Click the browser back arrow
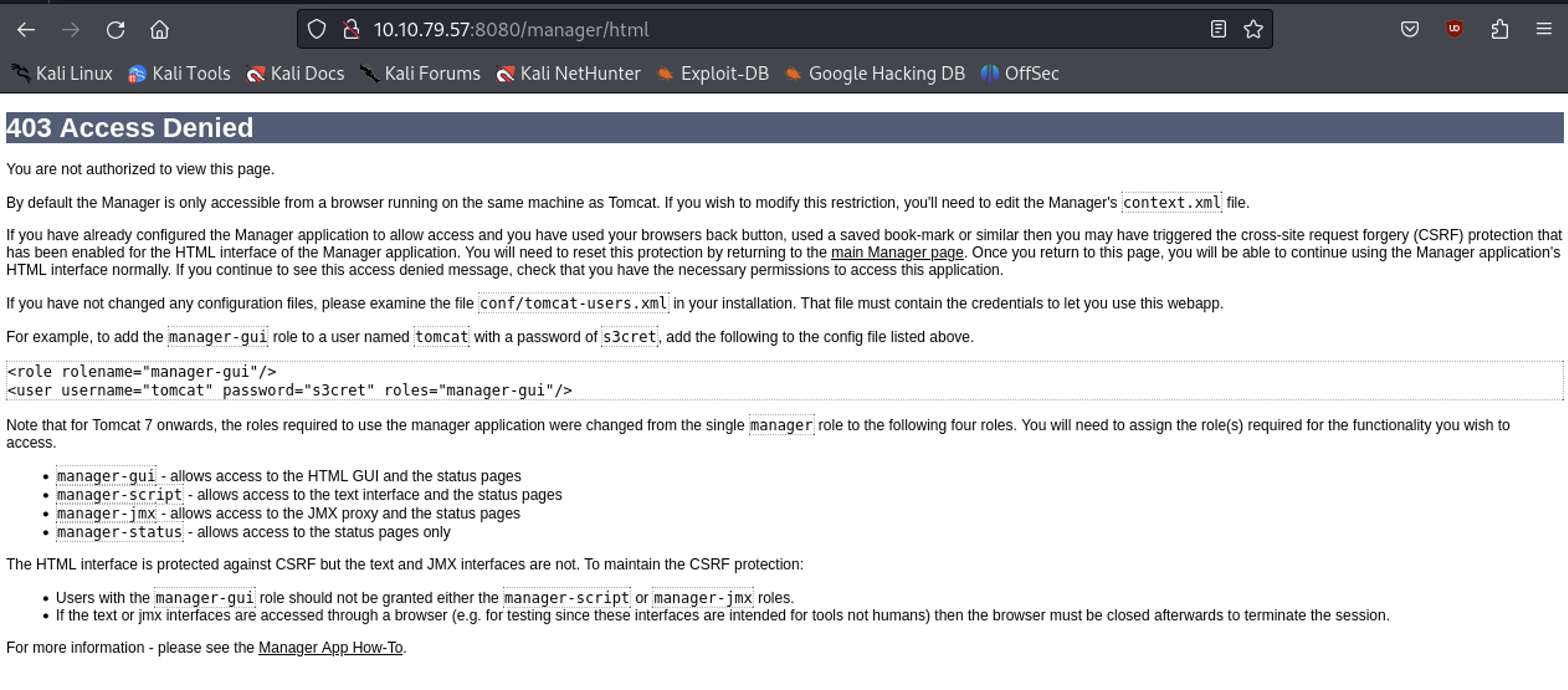This screenshot has width=1568, height=690. (26, 29)
